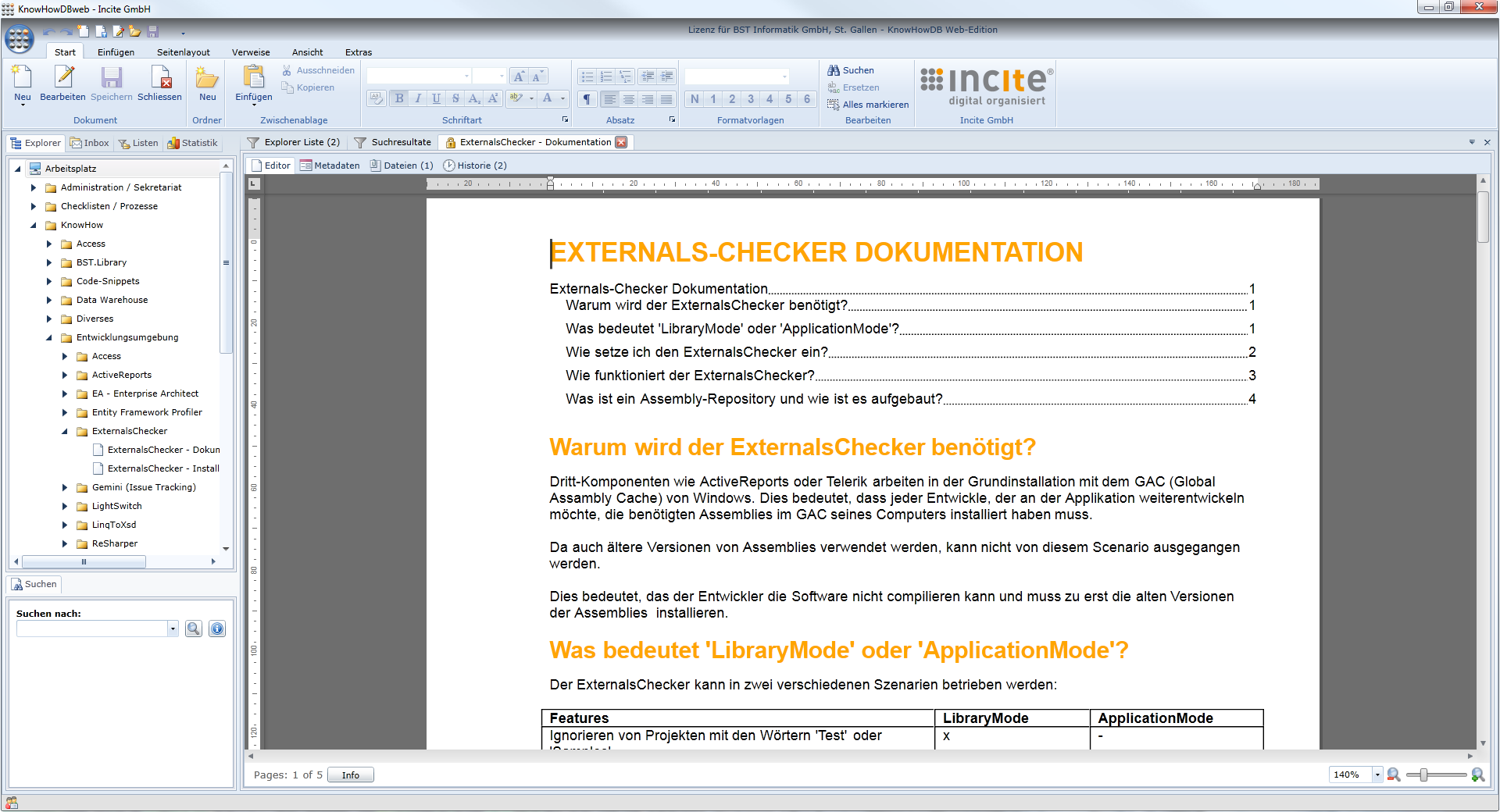Screen dimensions: 1500x812
Task: Open the Formatvorlagen style combo box
Action: click(x=737, y=77)
